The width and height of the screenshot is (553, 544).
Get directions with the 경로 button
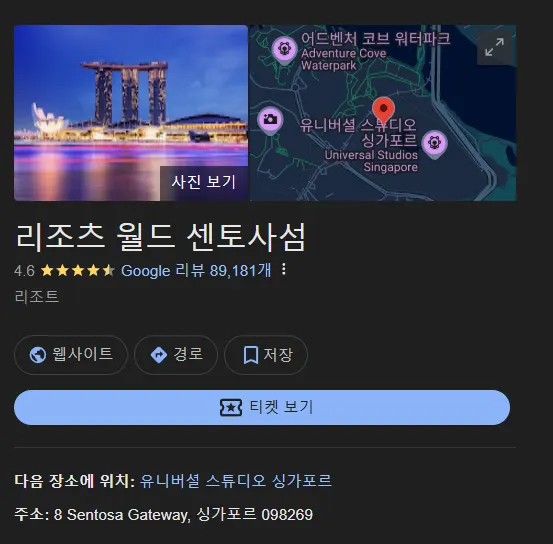(x=176, y=355)
